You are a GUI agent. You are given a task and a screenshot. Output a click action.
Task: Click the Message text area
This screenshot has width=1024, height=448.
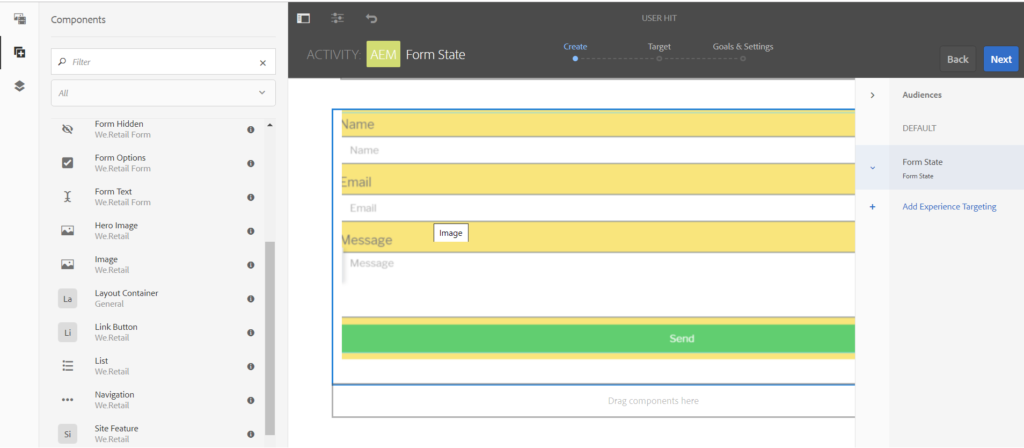click(x=598, y=284)
